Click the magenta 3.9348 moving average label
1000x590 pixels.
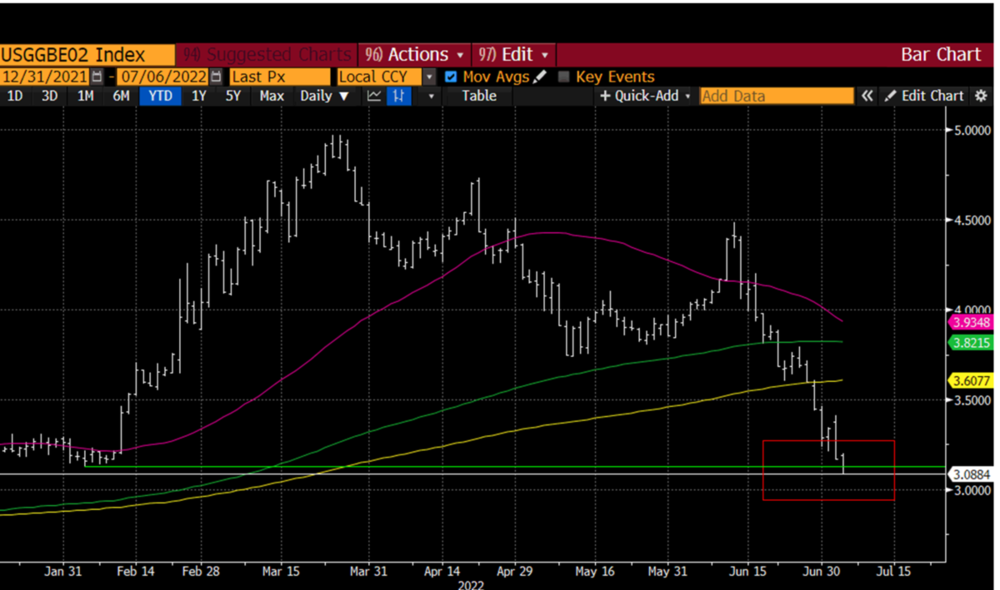coord(969,322)
